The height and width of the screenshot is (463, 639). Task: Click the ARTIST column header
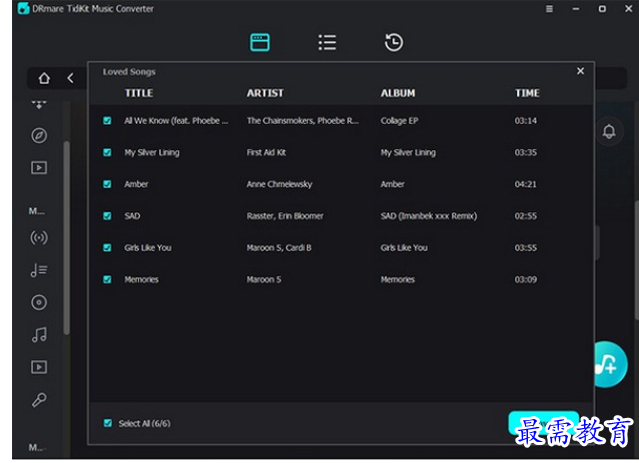pos(265,93)
